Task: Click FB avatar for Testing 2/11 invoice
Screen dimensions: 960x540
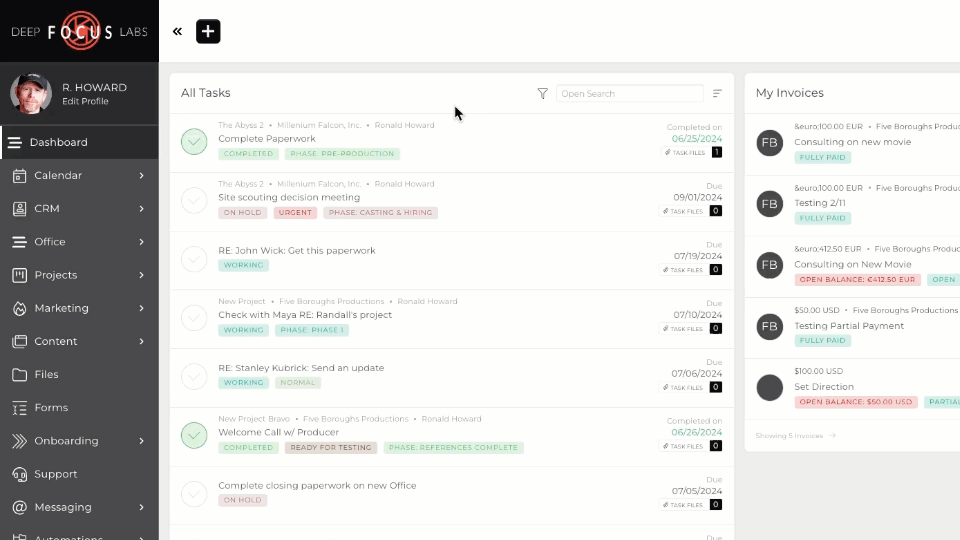Action: pos(769,204)
